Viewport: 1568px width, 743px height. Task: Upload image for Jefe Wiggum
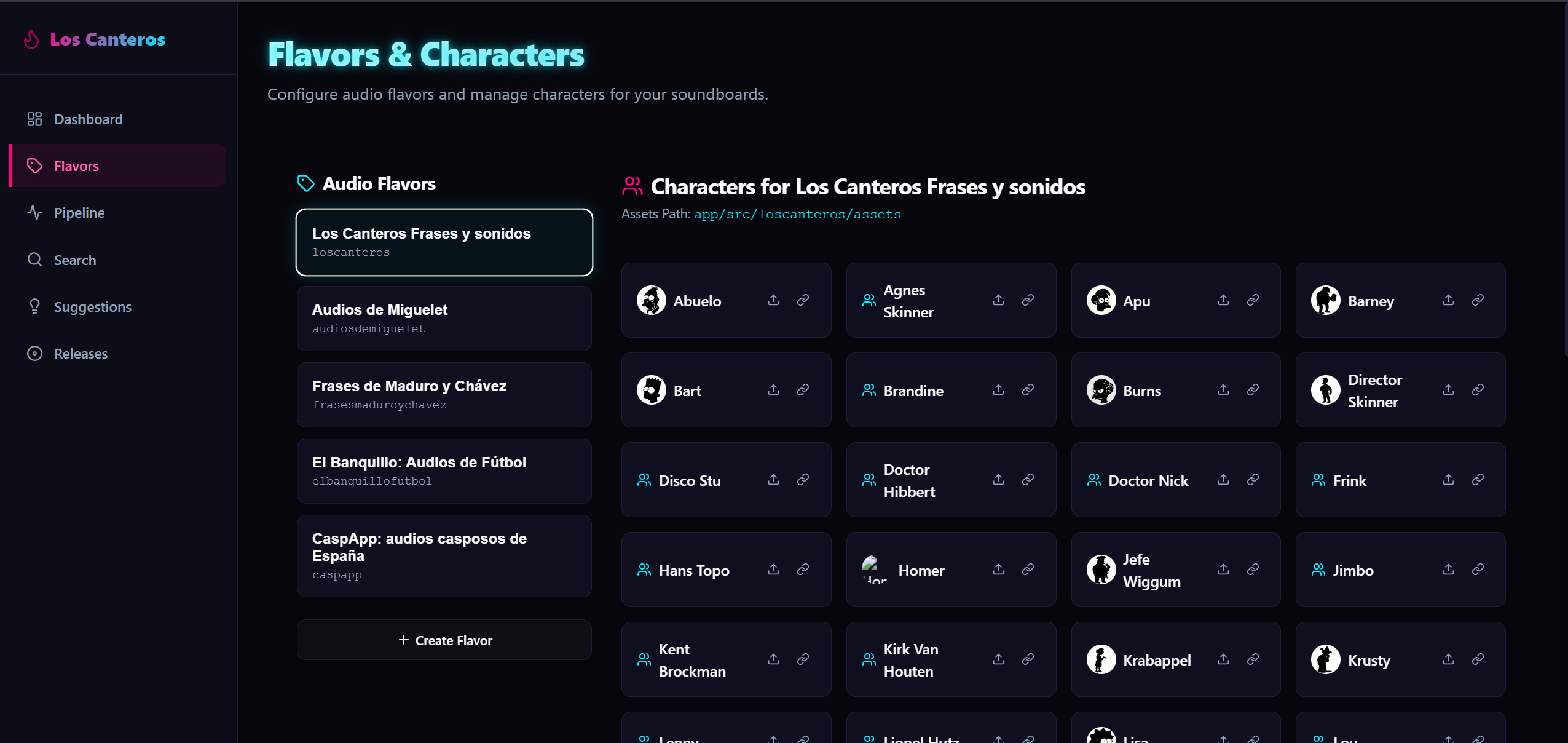click(1223, 569)
